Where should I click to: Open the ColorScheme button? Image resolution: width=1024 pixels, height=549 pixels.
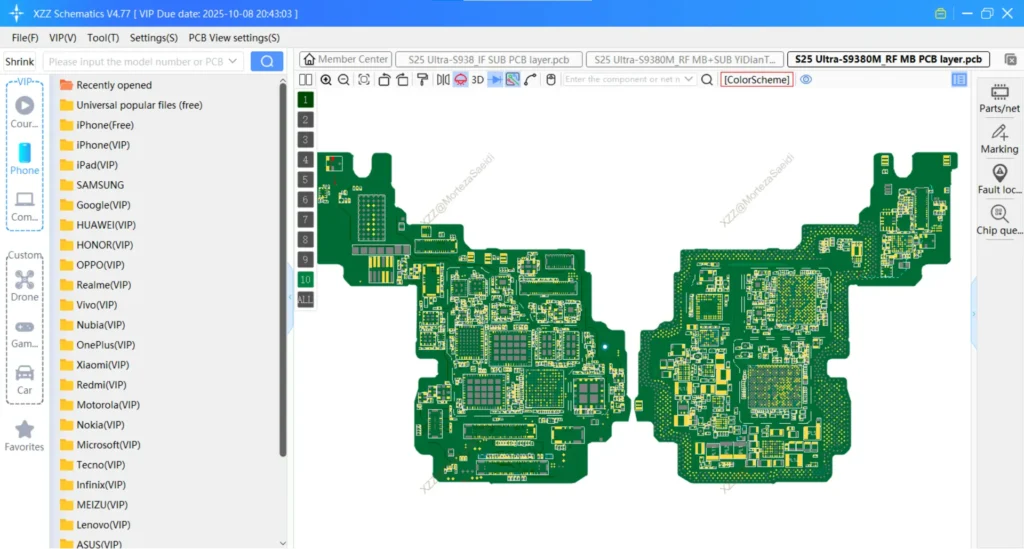(x=756, y=80)
